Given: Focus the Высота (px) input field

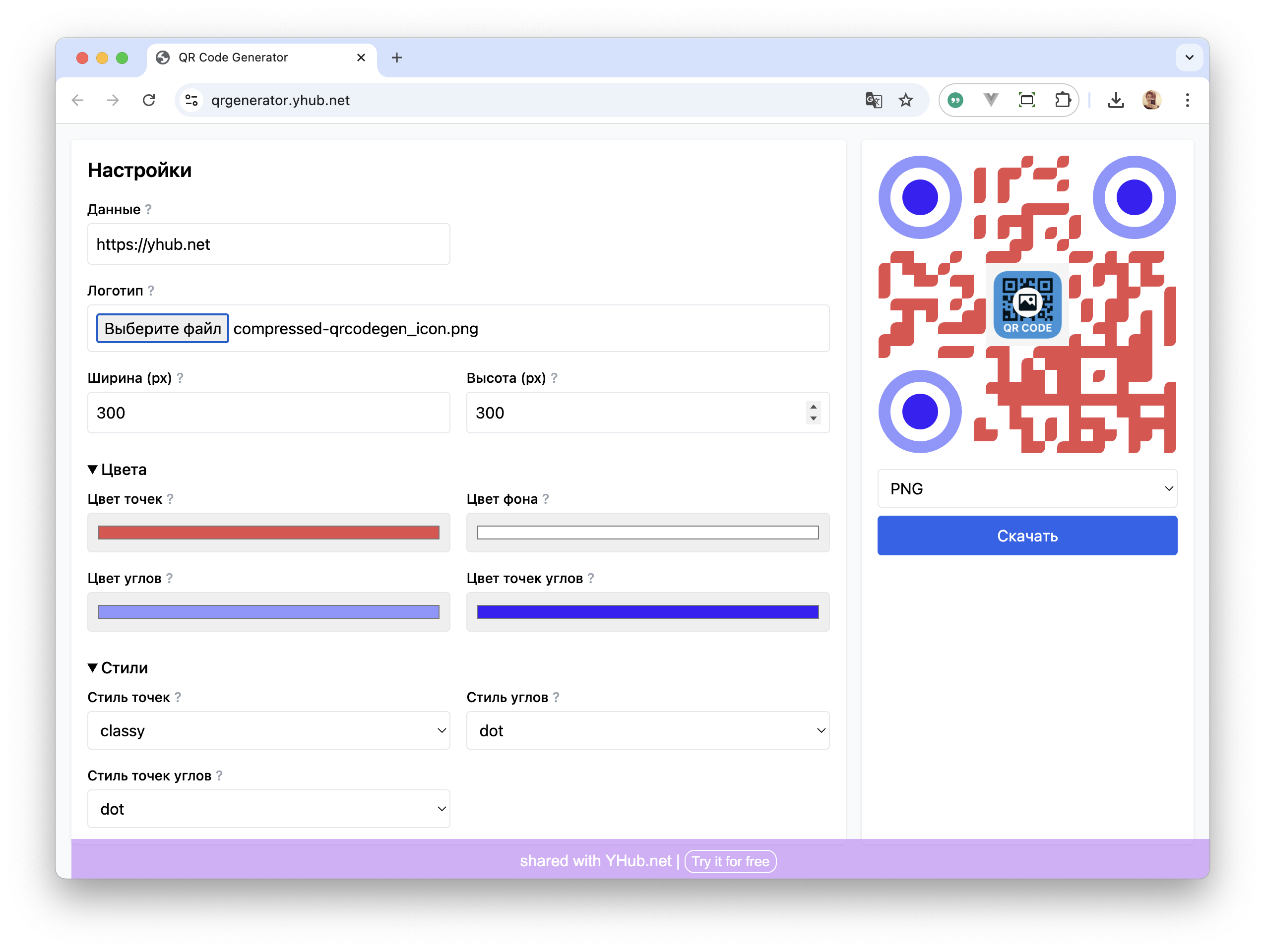Looking at the screenshot, I should tap(648, 413).
